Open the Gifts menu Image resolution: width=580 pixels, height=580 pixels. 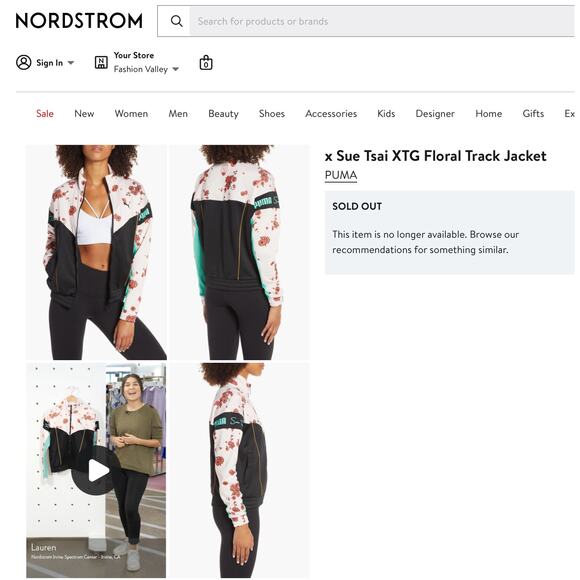[x=533, y=114]
